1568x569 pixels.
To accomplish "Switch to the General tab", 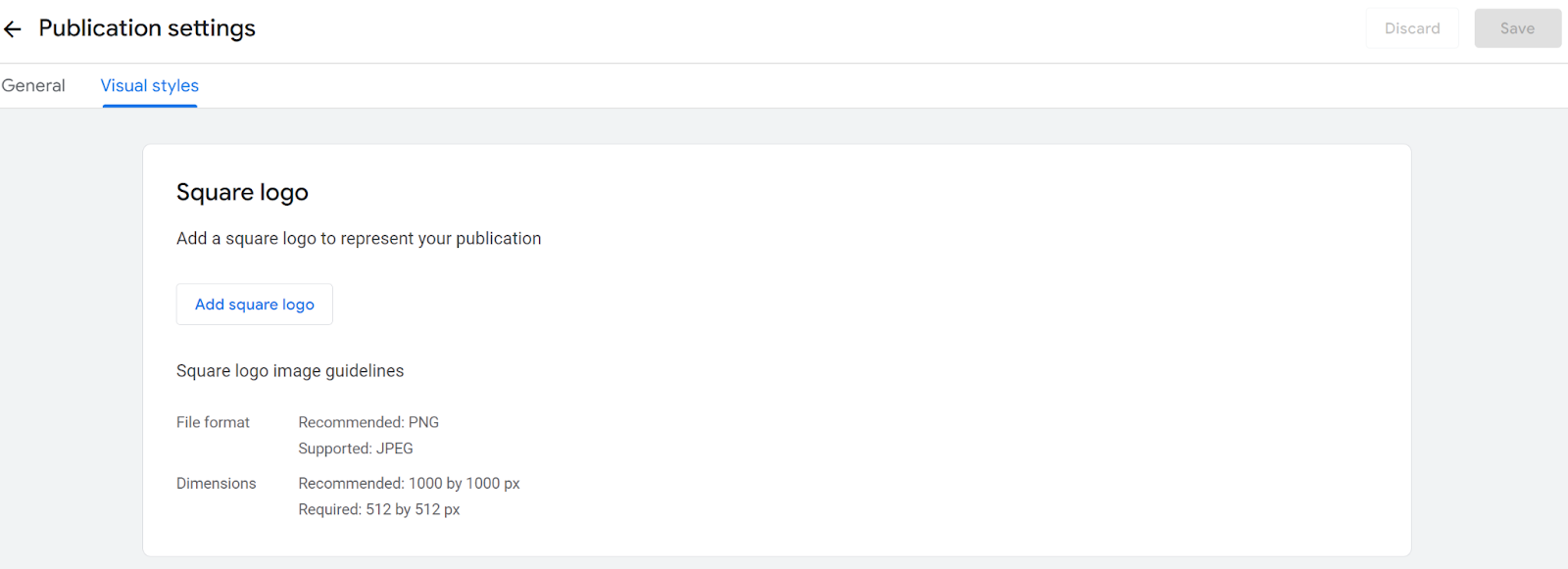I will tap(33, 86).
